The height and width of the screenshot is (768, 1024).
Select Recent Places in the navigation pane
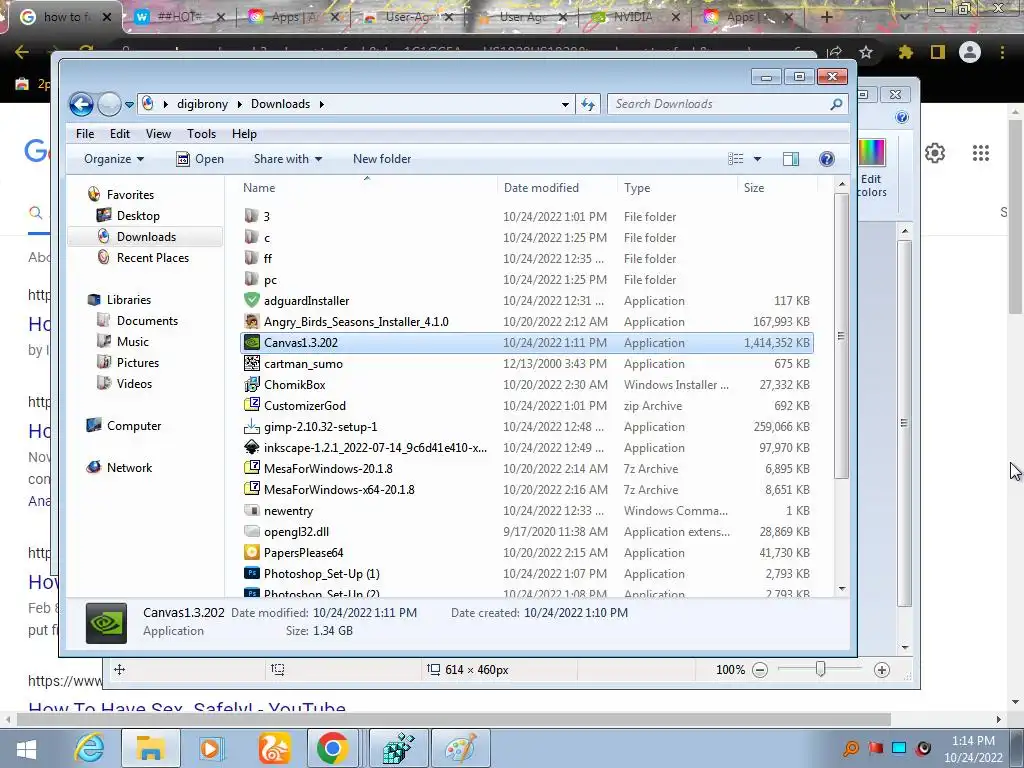tap(152, 257)
